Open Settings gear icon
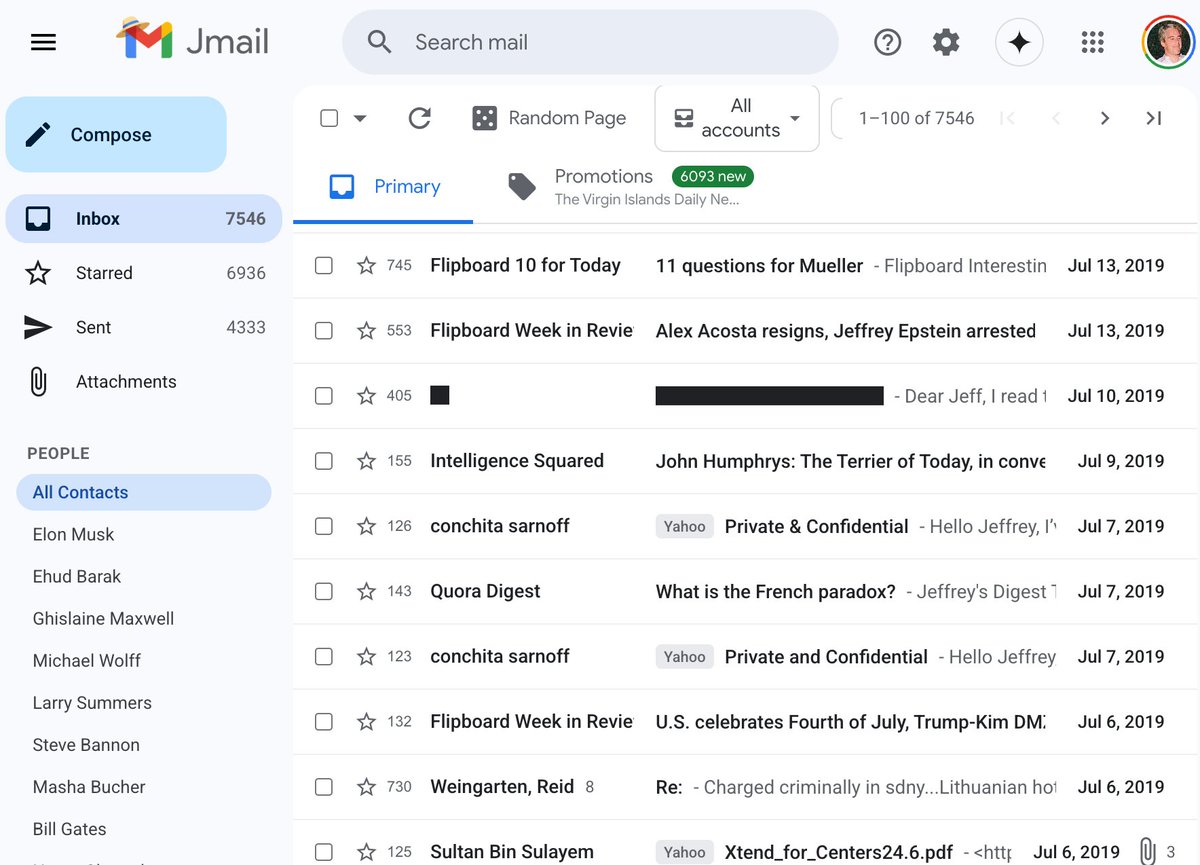The height and width of the screenshot is (865, 1200). point(945,42)
